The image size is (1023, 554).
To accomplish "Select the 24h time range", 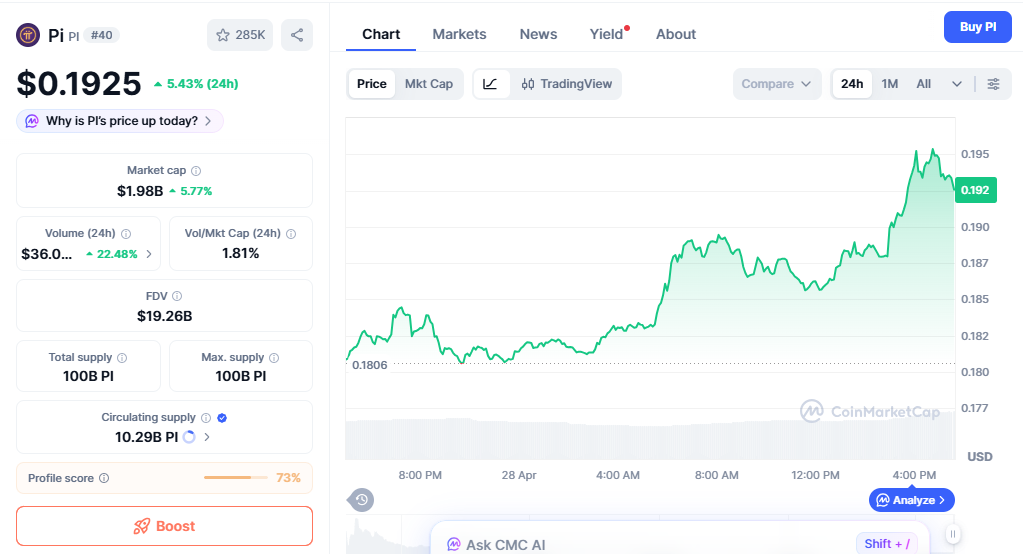I will (852, 84).
